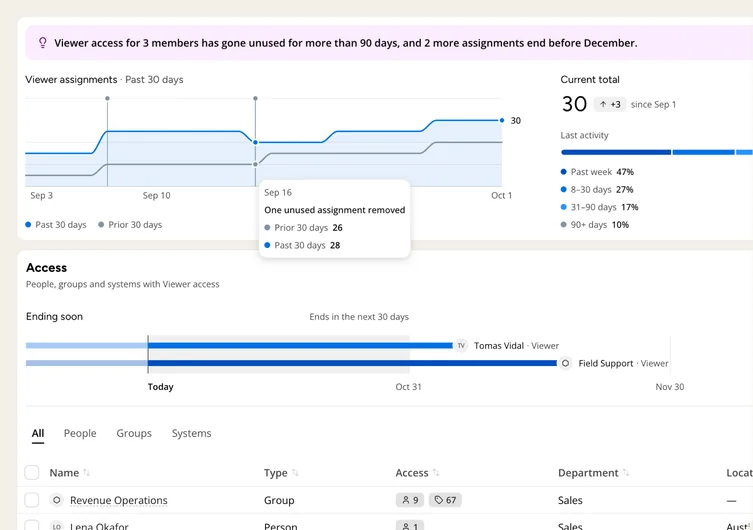Tick the select-all checkbox in table header
Screen dimensions: 753x530
tap(32, 472)
